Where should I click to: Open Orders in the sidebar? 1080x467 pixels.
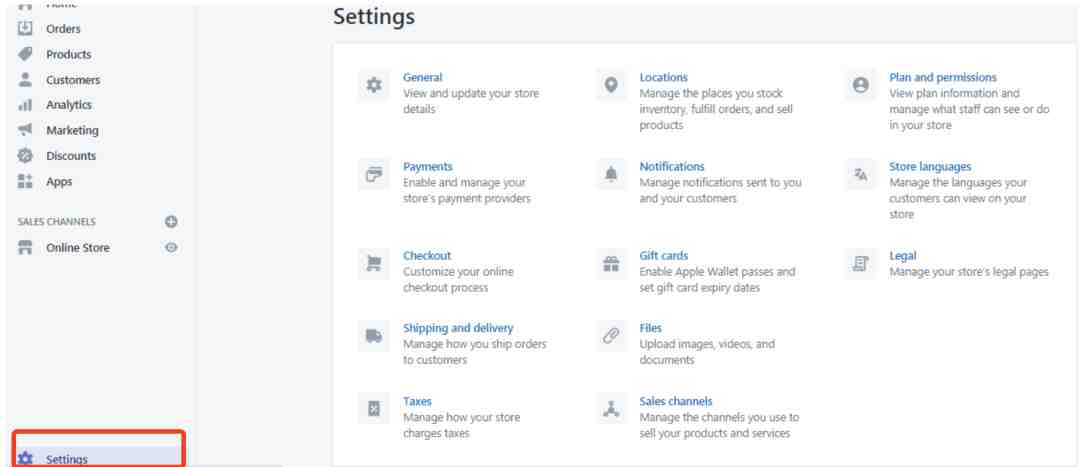coord(63,29)
